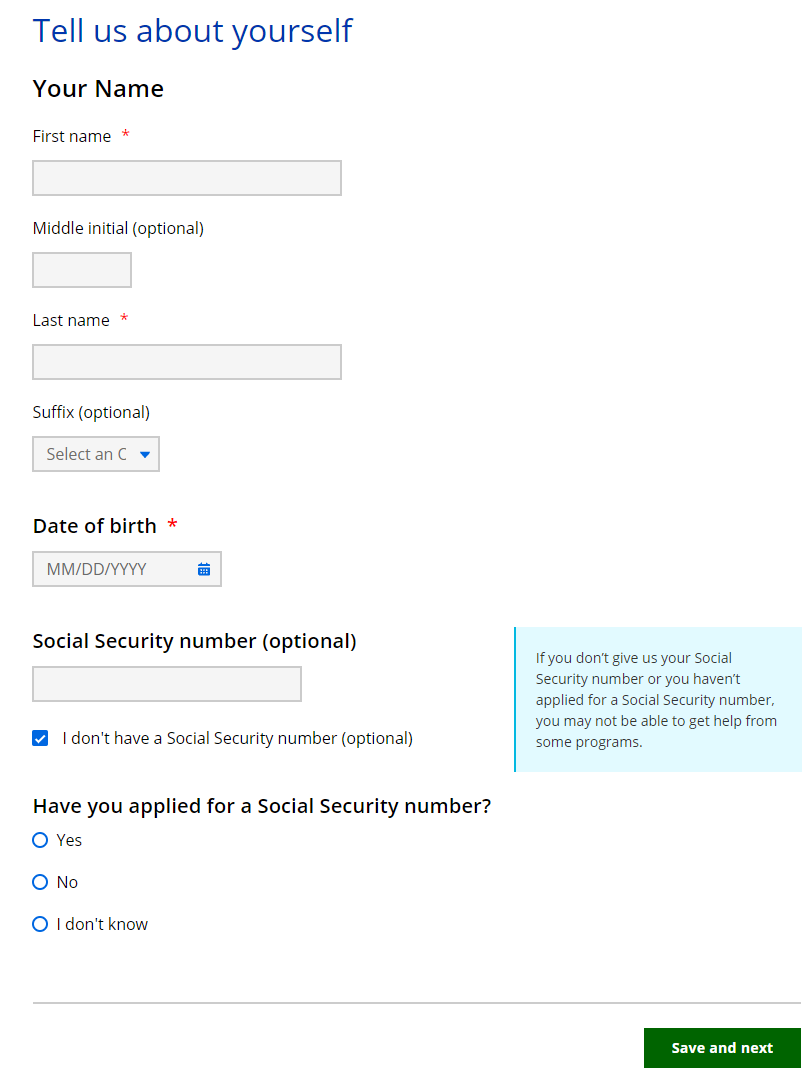Click the "Date of birth" heading label
Viewport: 812px width, 1080px height.
pos(95,526)
